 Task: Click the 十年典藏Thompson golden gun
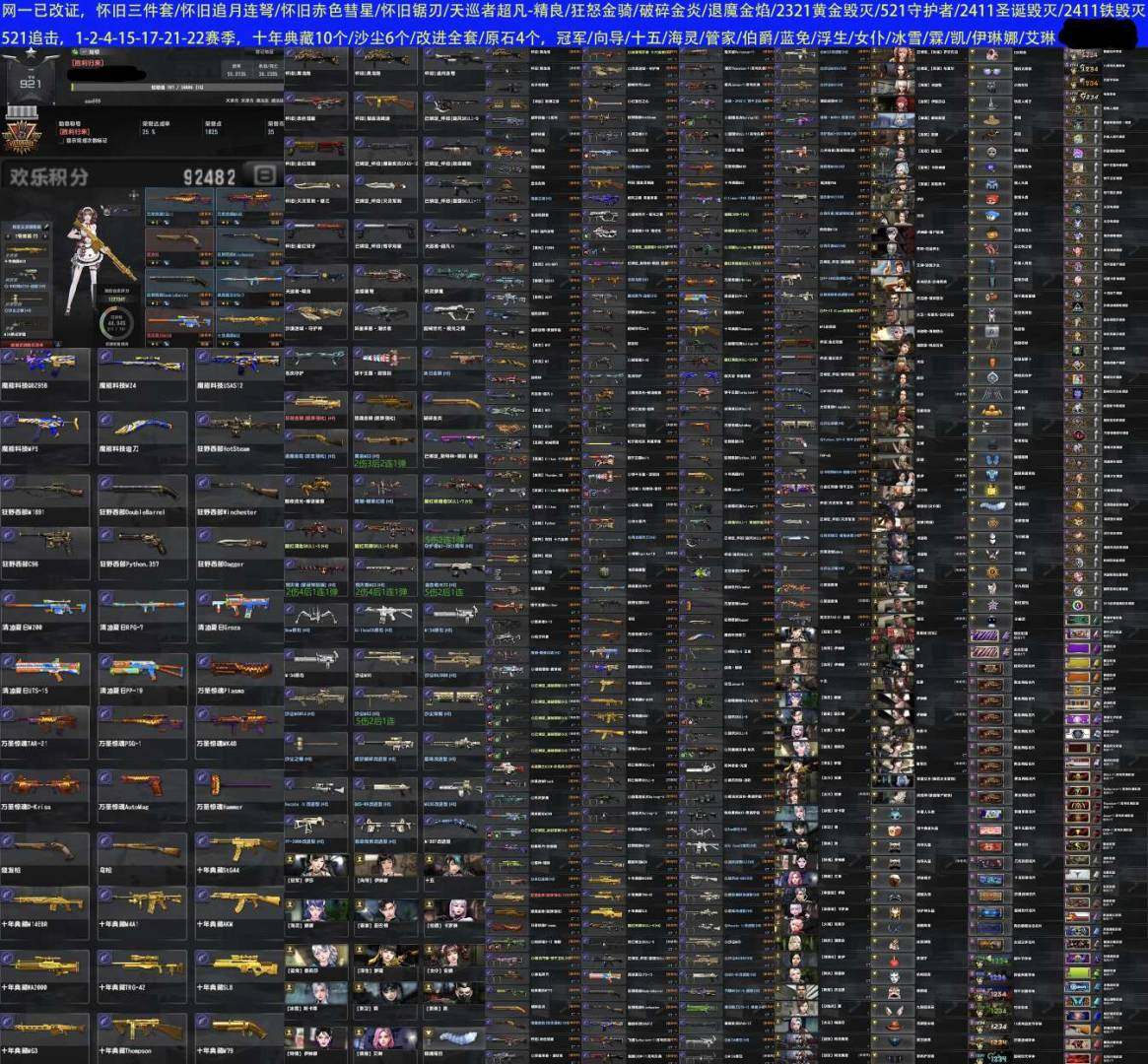click(x=142, y=1032)
